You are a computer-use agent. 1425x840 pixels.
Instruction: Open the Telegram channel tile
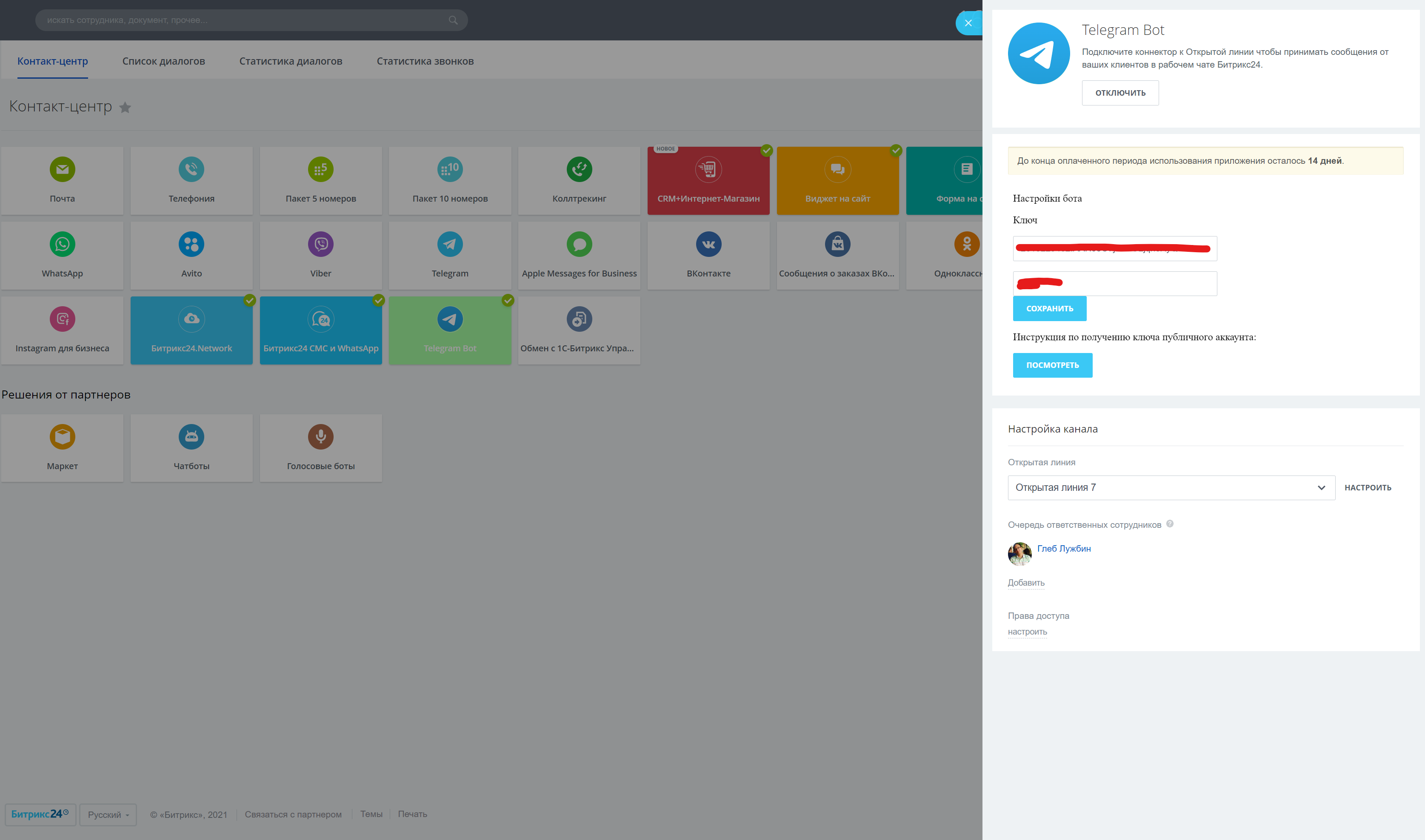click(x=450, y=256)
